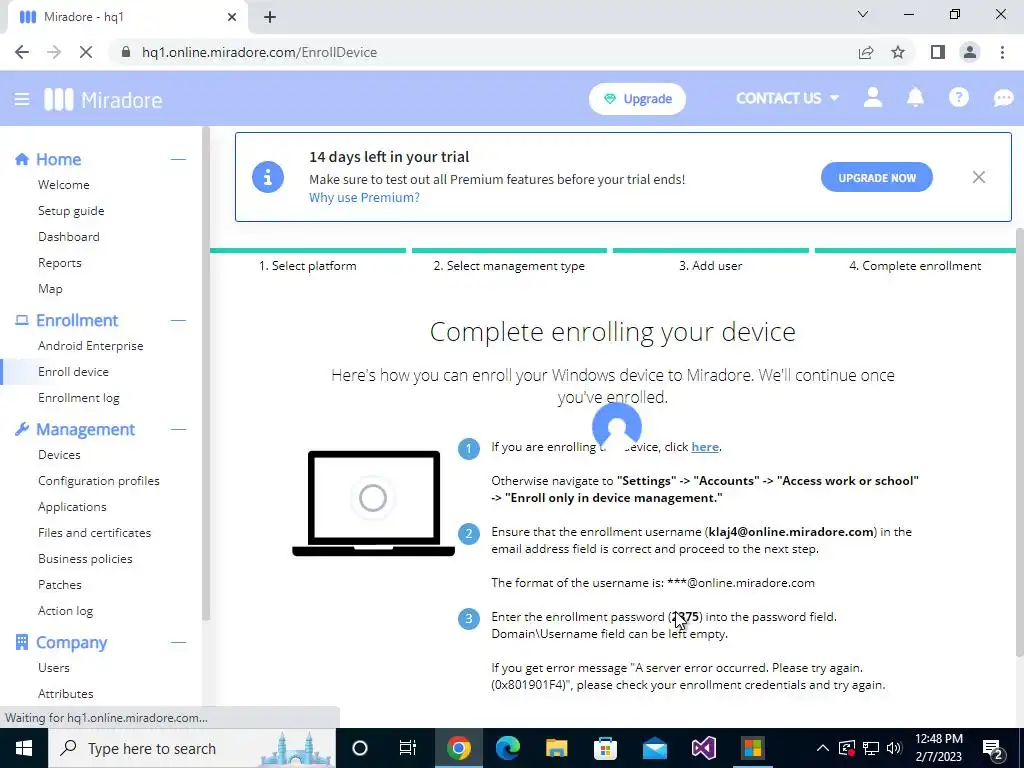Click the Upgrade diamond button

pyautogui.click(x=637, y=99)
